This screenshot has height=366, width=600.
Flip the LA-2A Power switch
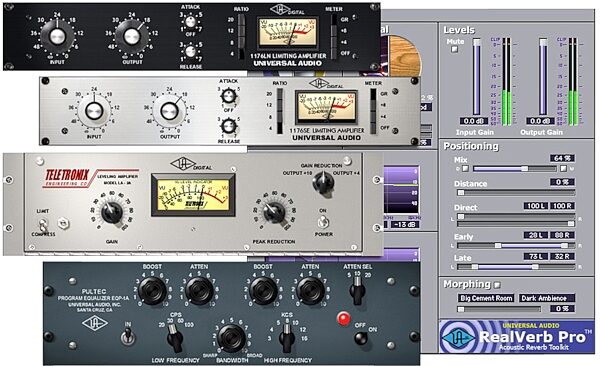(x=323, y=221)
